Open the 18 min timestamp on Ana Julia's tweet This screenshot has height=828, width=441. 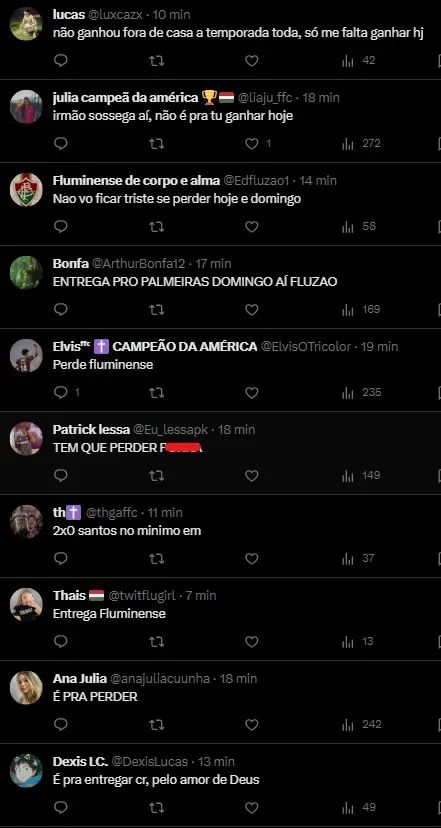[x=237, y=678]
